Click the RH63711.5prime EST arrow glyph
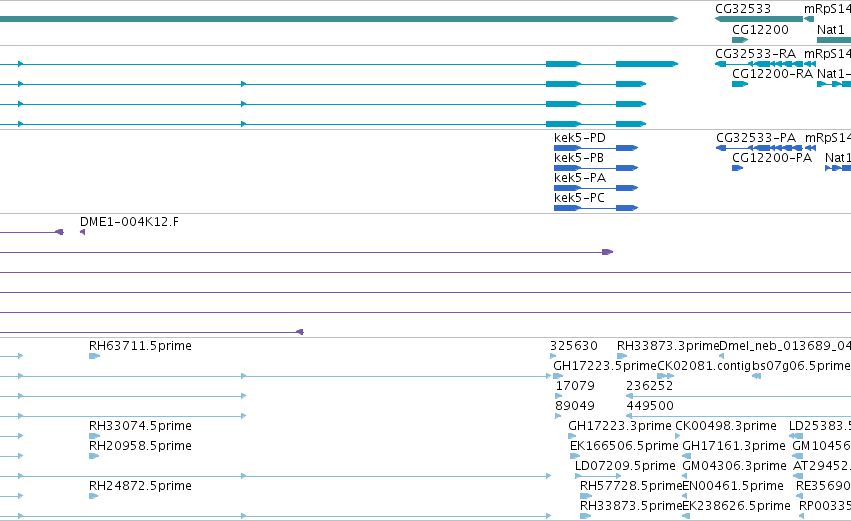Image resolution: width=851 pixels, height=521 pixels. (x=94, y=356)
